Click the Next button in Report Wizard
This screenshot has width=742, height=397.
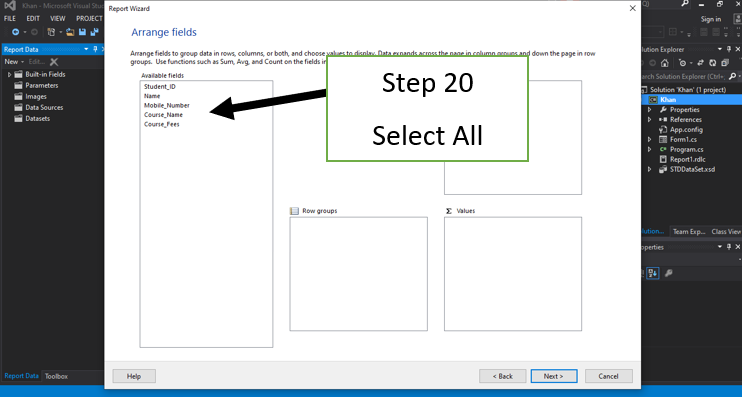point(554,376)
